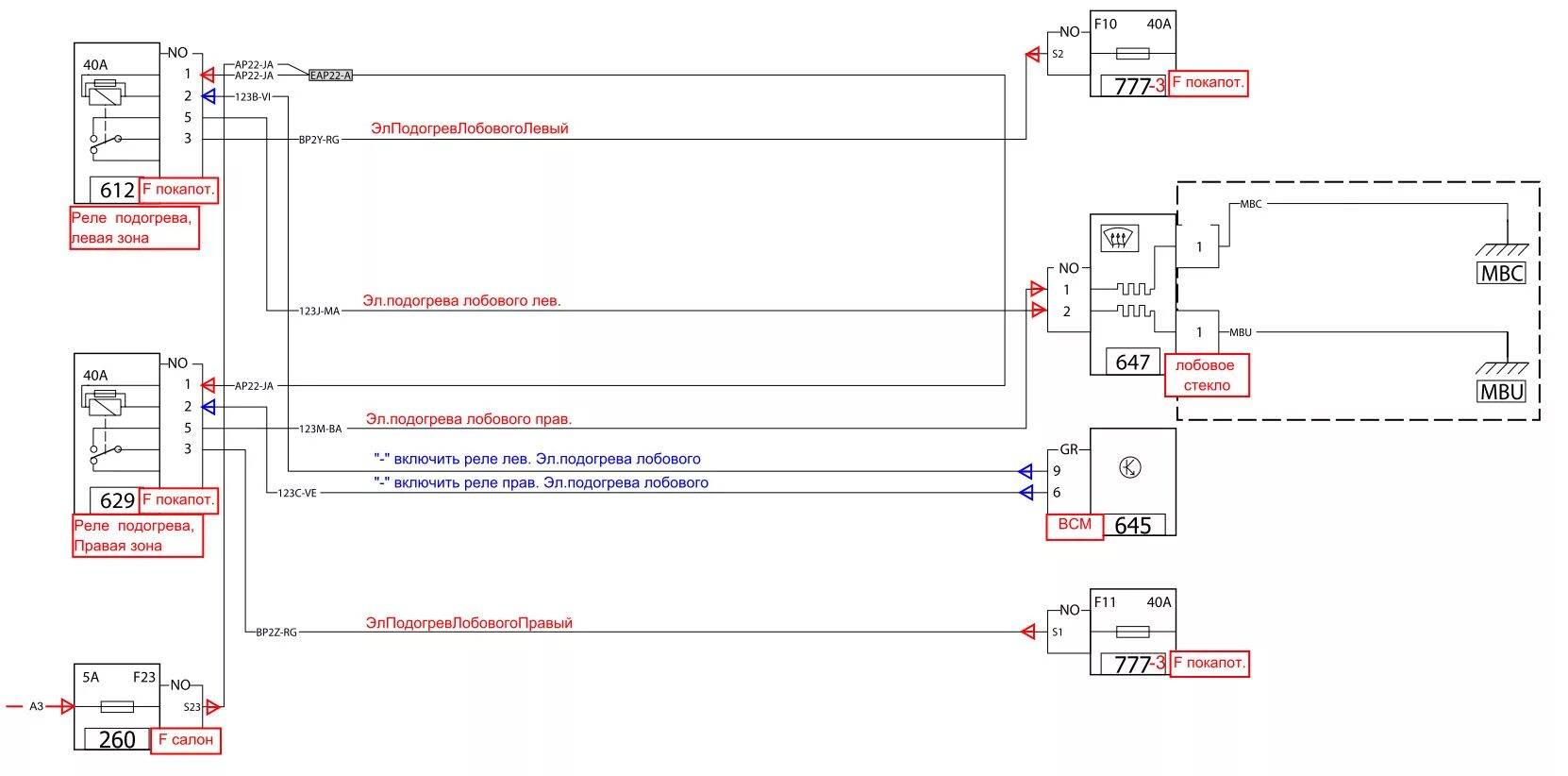Select the fuse symbol inside F23
This screenshot has height=776, width=1568.
pyautogui.click(x=117, y=706)
